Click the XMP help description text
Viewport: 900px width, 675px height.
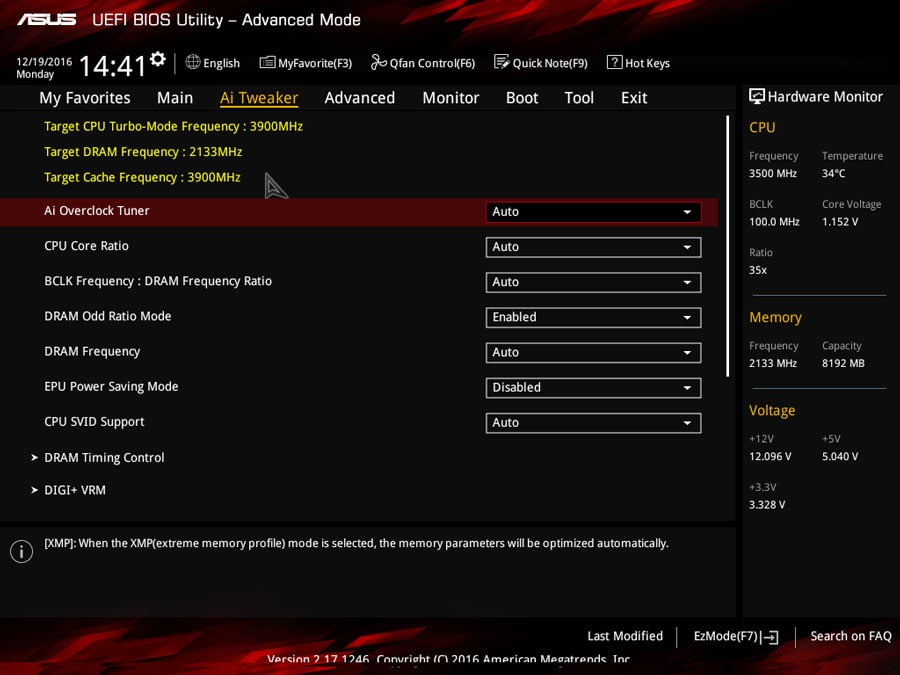[x=356, y=543]
